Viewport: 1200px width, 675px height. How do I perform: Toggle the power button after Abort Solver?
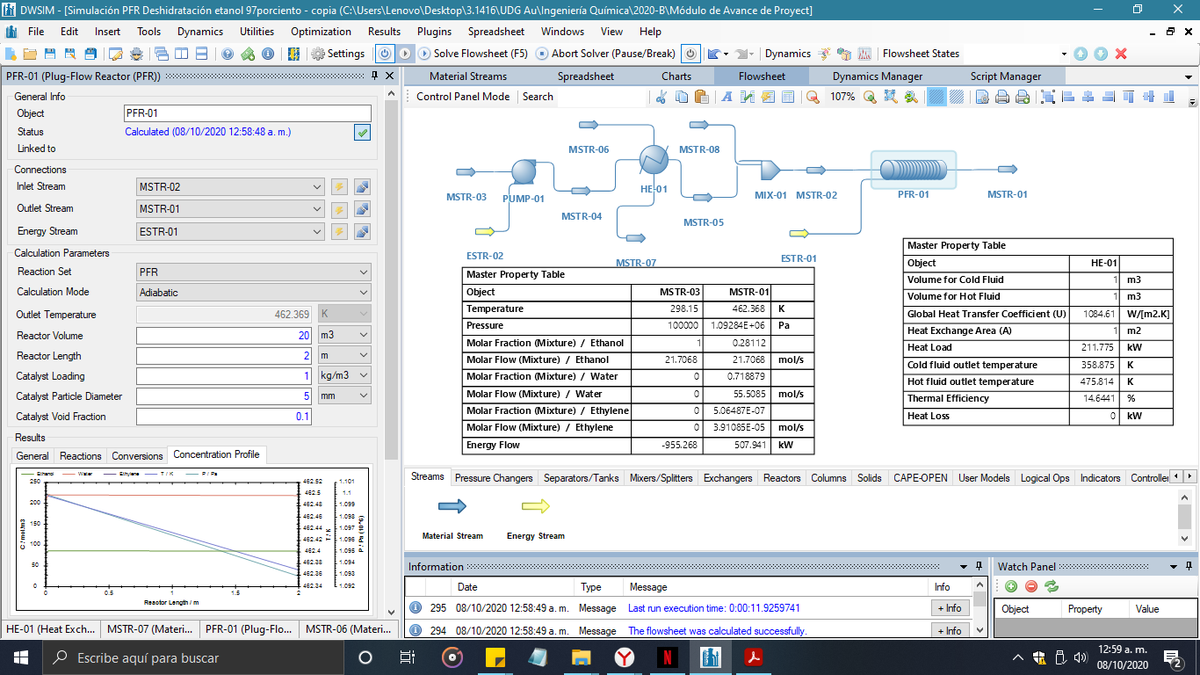(x=692, y=53)
